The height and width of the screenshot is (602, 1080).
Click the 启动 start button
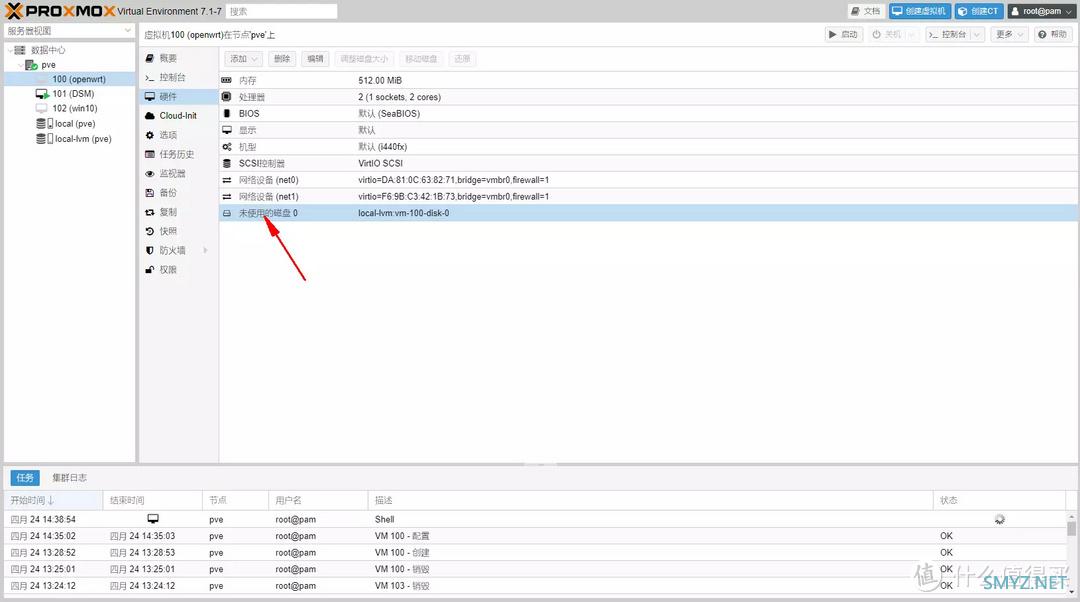tap(844, 34)
